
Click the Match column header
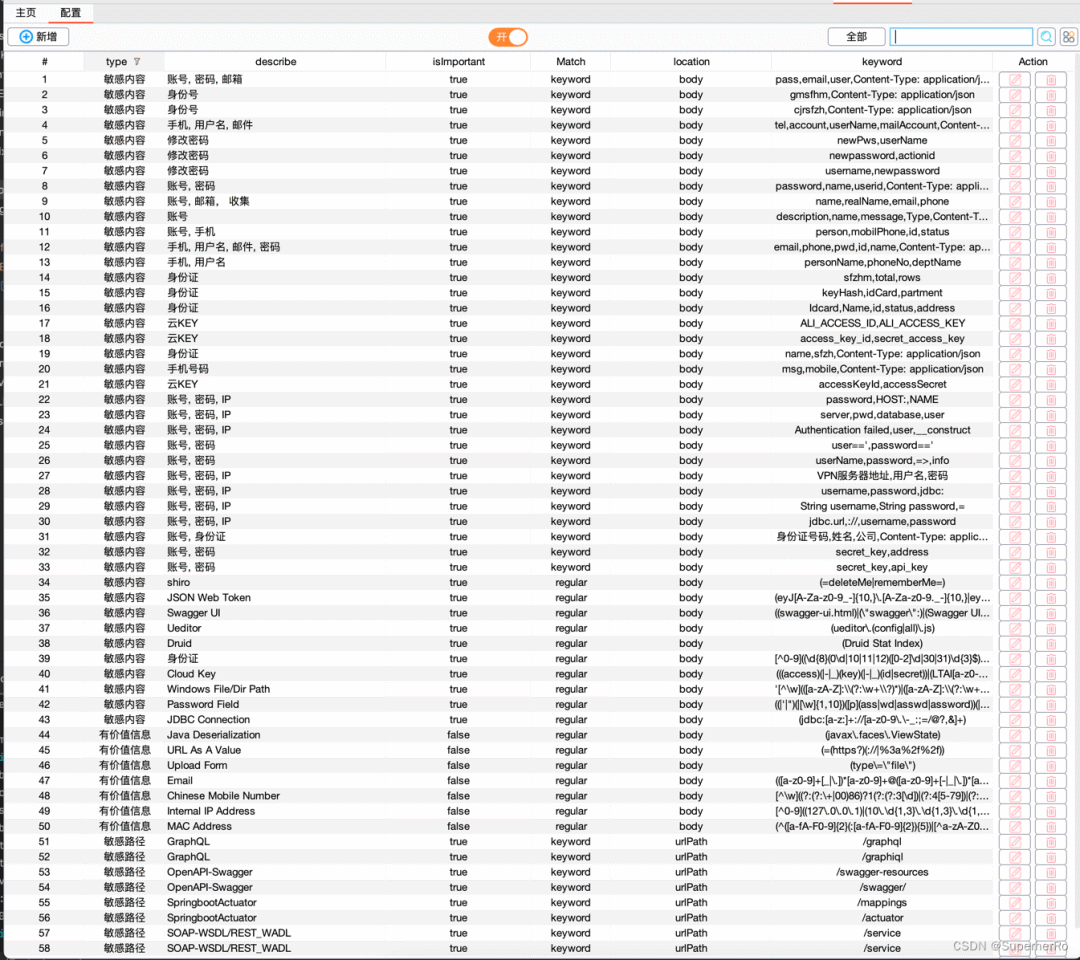(570, 61)
